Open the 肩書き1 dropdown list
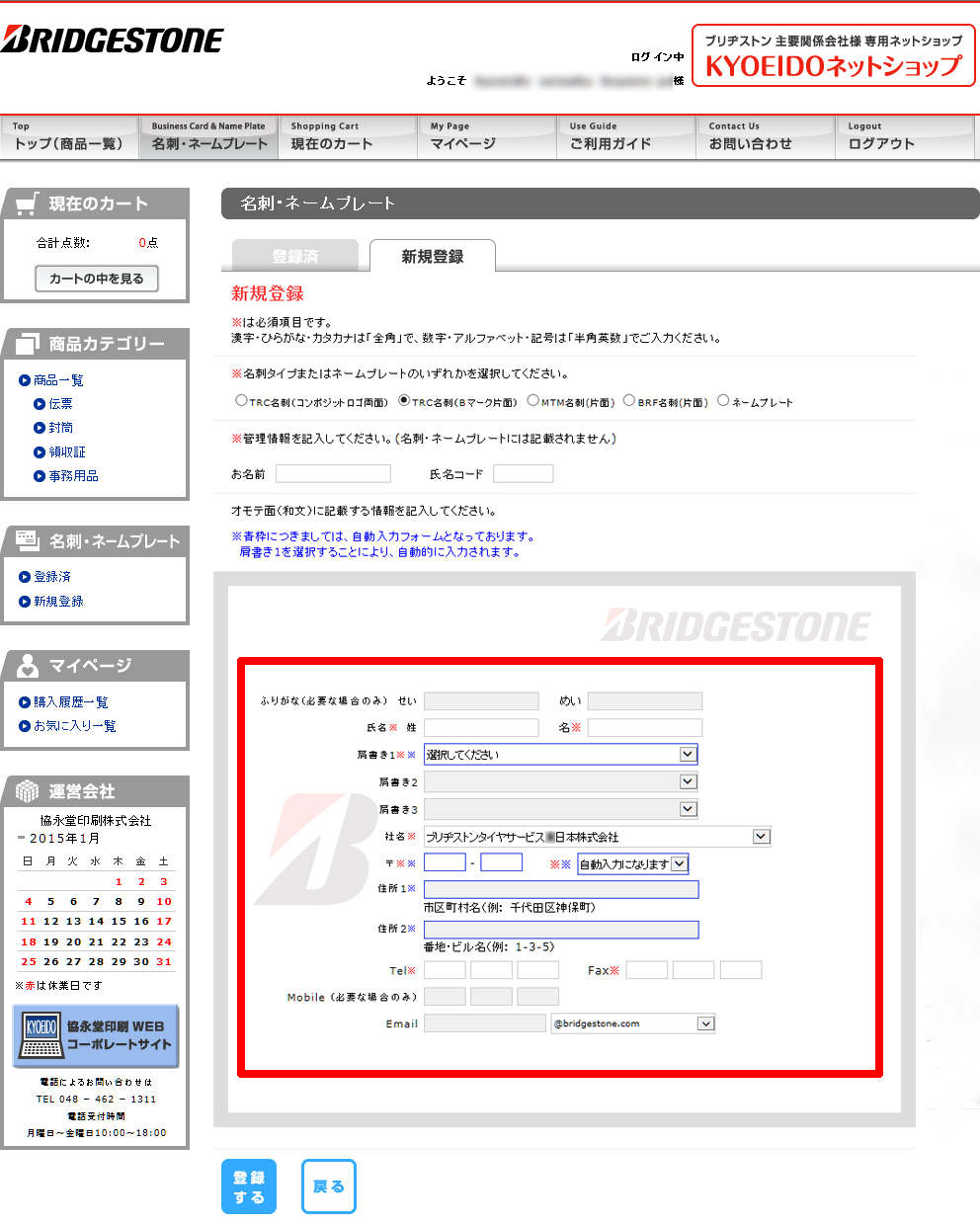Screen dimensions: 980x1225 pos(560,755)
